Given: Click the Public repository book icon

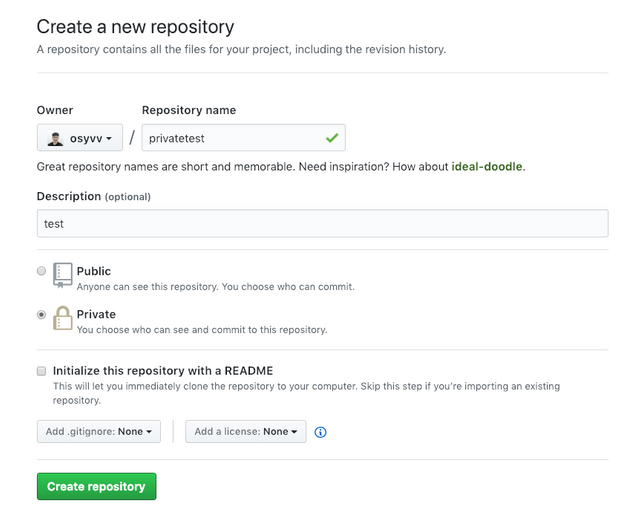Looking at the screenshot, I should click(x=62, y=275).
